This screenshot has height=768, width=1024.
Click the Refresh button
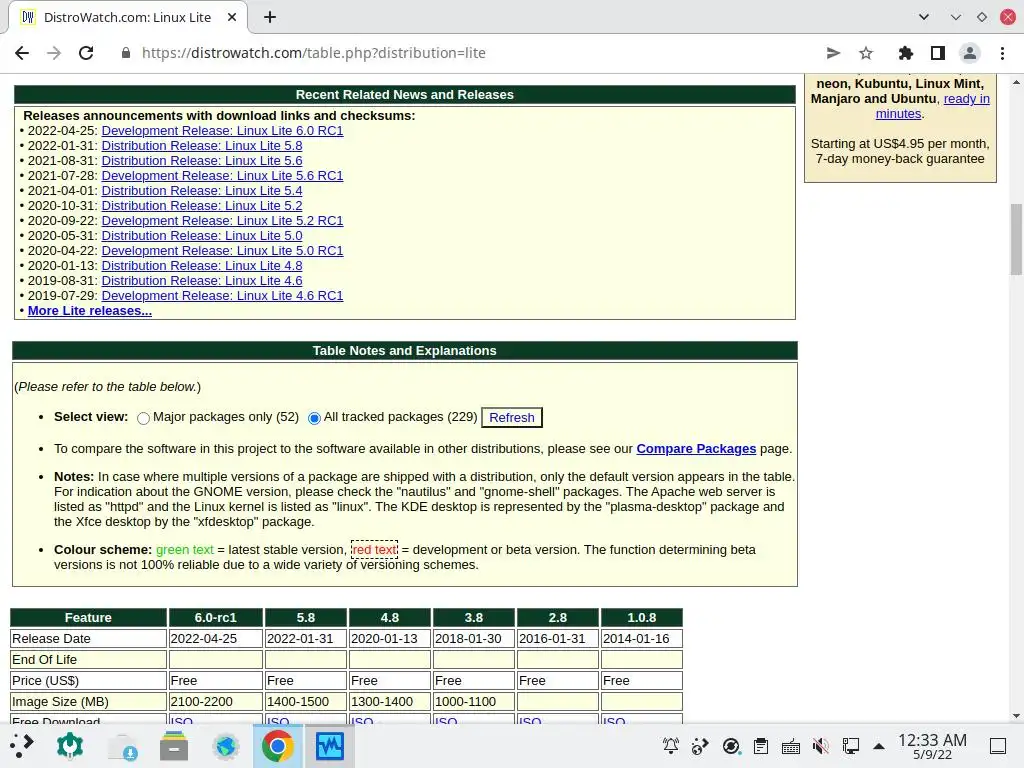coord(512,417)
